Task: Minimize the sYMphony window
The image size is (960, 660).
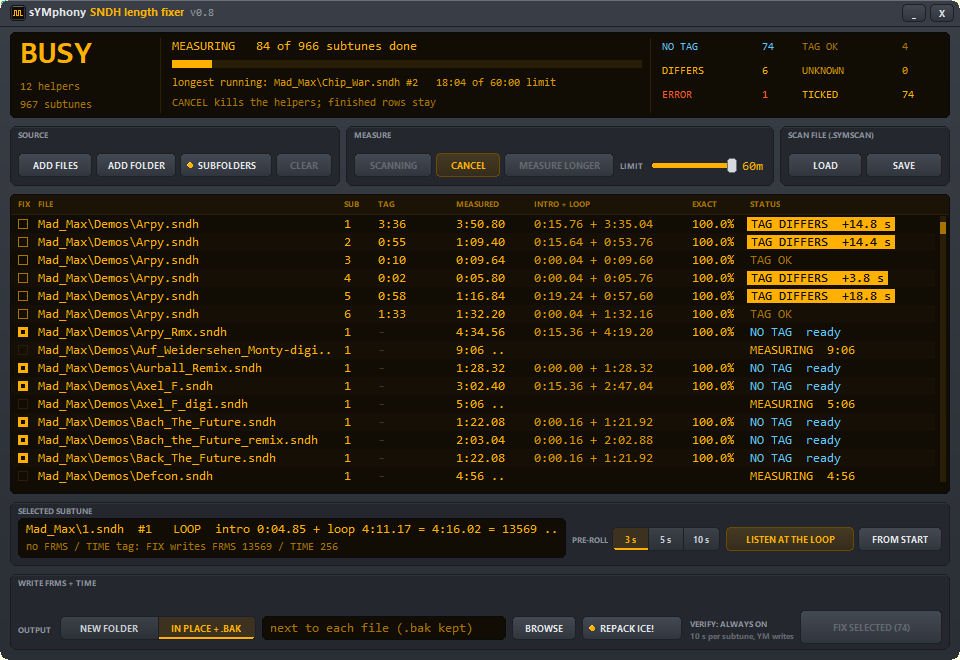Action: coord(913,13)
